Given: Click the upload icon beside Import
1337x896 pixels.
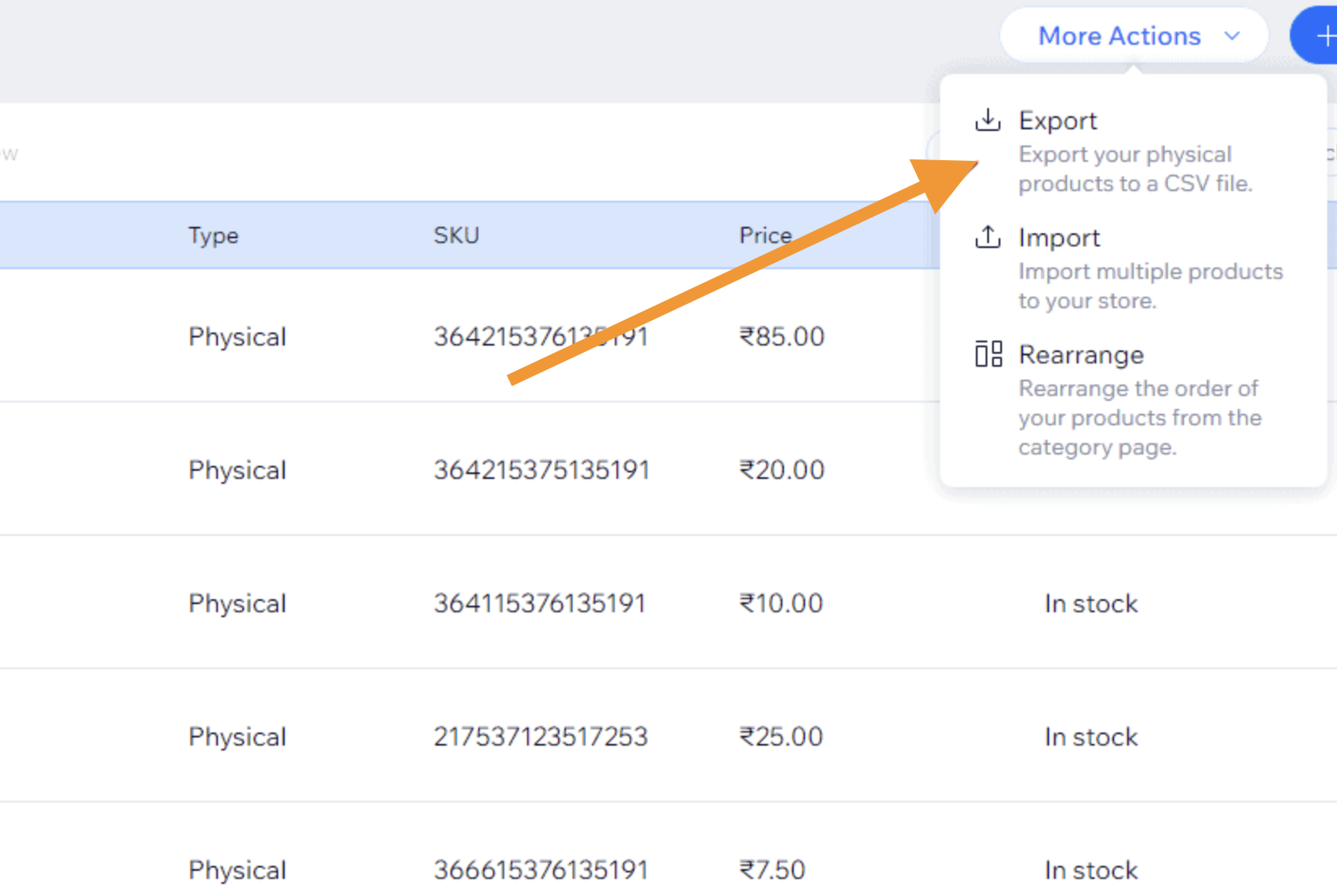Looking at the screenshot, I should click(987, 237).
